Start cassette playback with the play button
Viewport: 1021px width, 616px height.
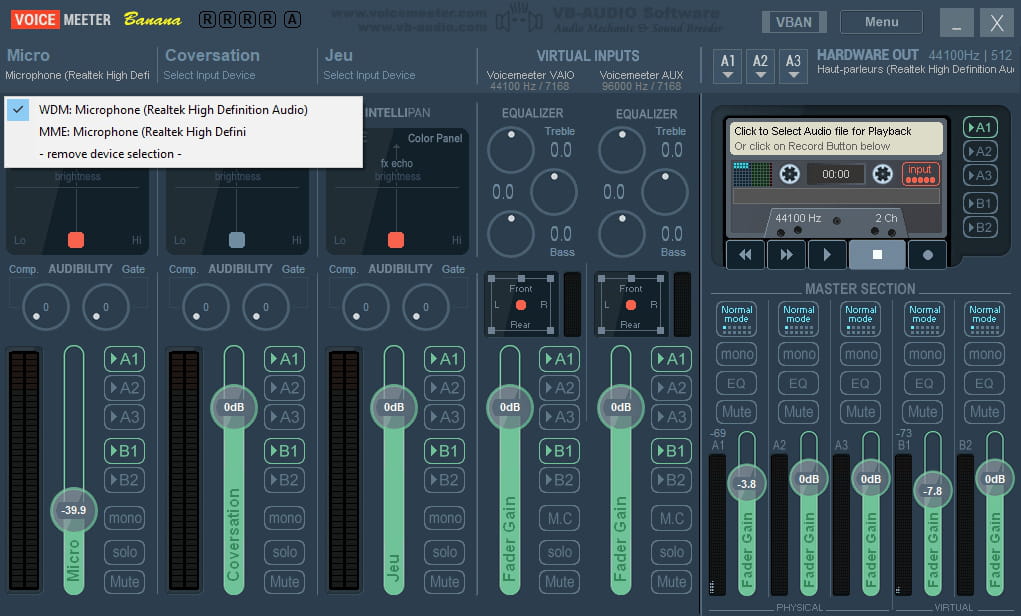pyautogui.click(x=827, y=255)
